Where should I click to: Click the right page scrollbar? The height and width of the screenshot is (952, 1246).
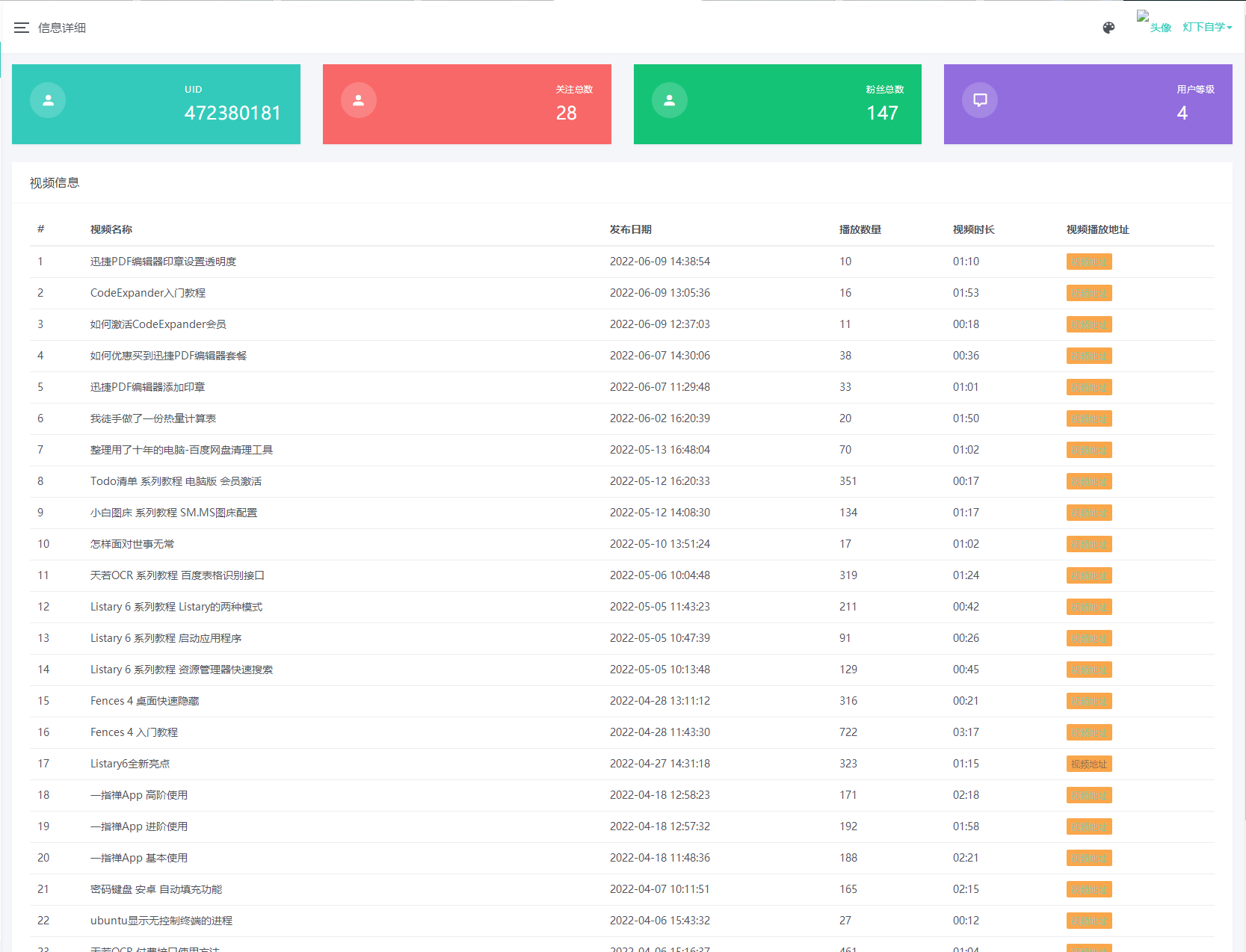pos(1242,299)
